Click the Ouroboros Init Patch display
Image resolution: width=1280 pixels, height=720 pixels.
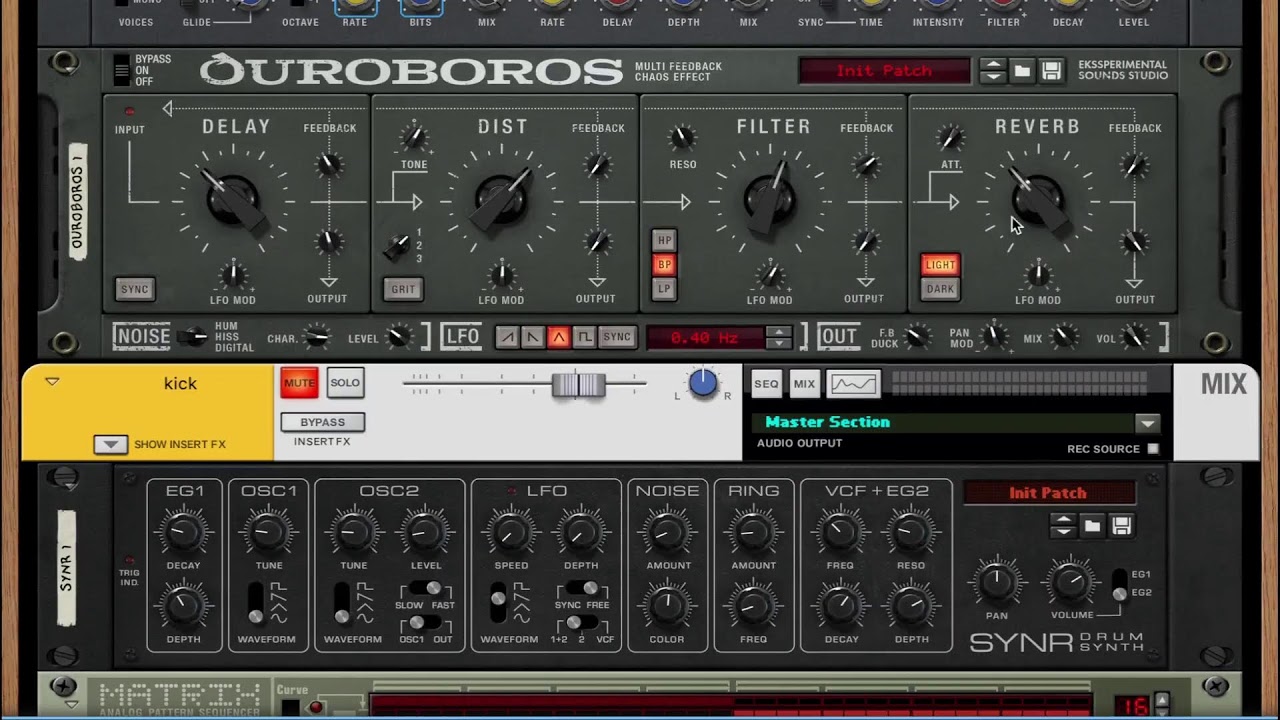pyautogui.click(x=884, y=71)
